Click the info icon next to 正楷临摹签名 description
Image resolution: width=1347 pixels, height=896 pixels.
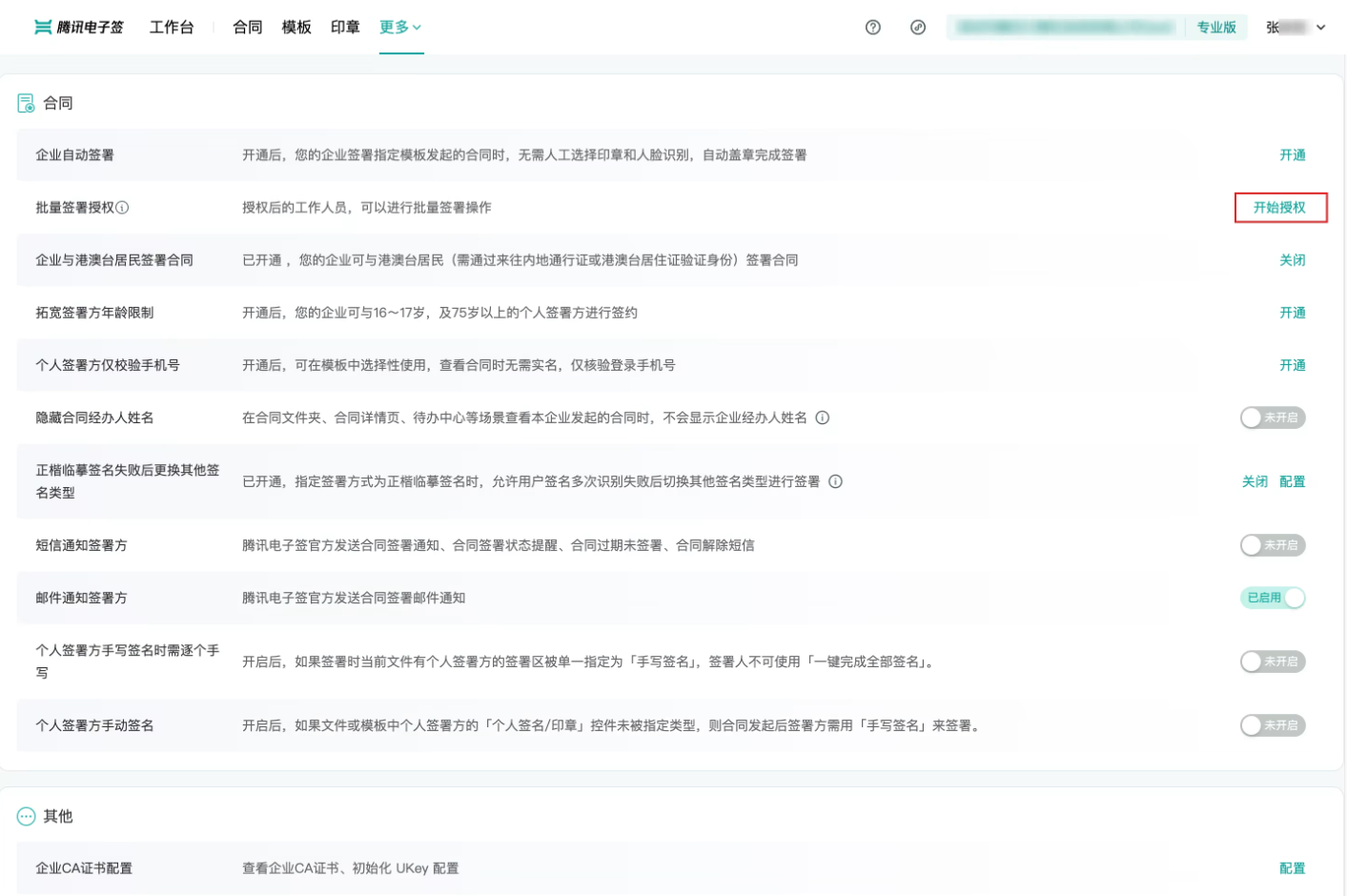[x=837, y=481]
